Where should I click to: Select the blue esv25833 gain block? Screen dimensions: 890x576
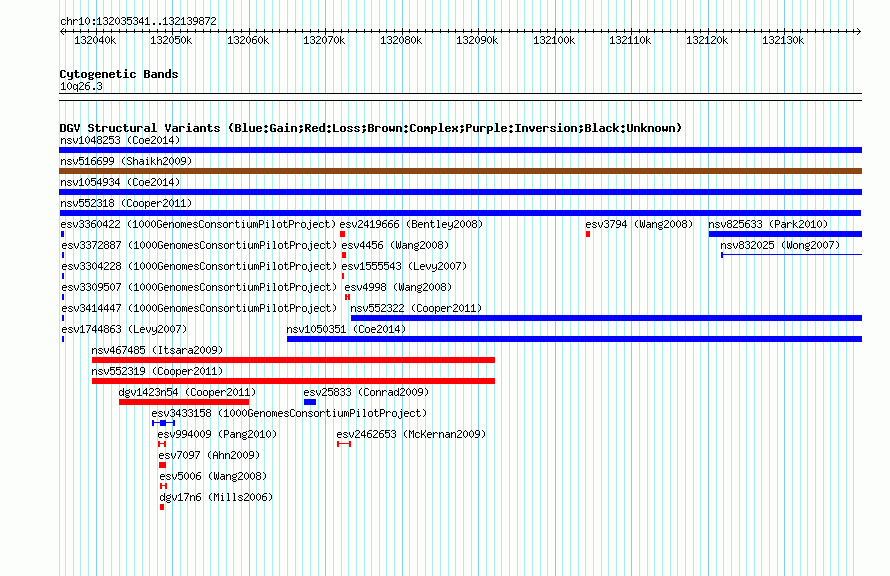click(x=310, y=402)
